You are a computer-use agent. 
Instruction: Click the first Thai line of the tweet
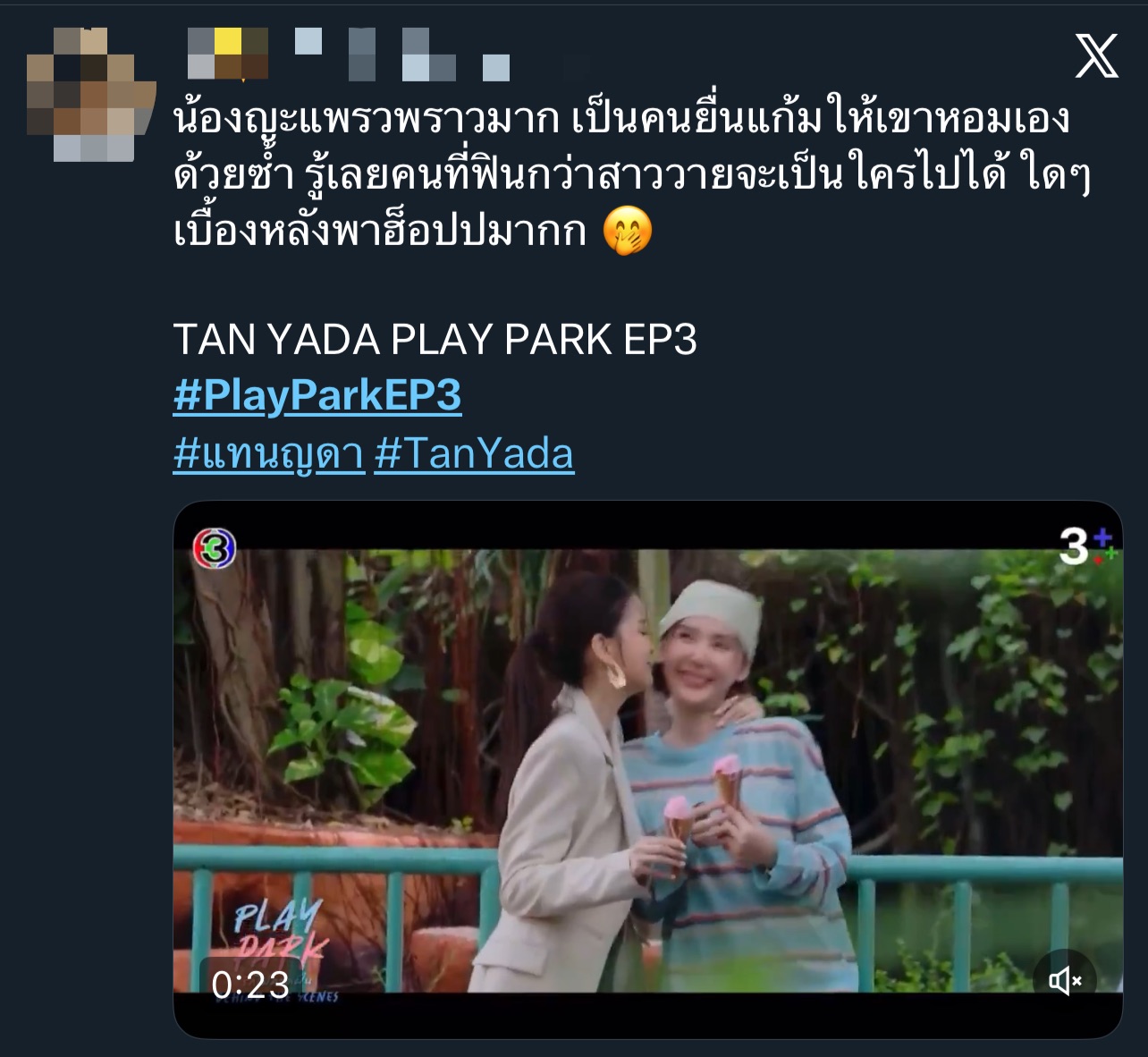[621, 119]
